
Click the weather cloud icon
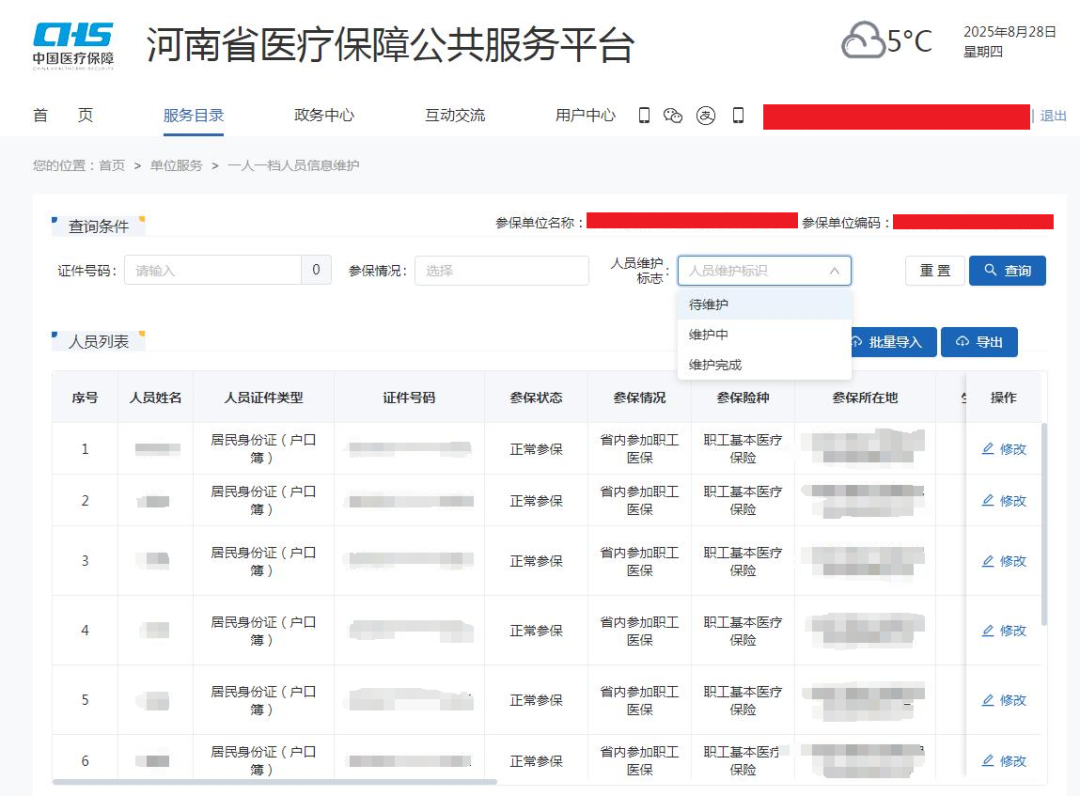(x=860, y=40)
